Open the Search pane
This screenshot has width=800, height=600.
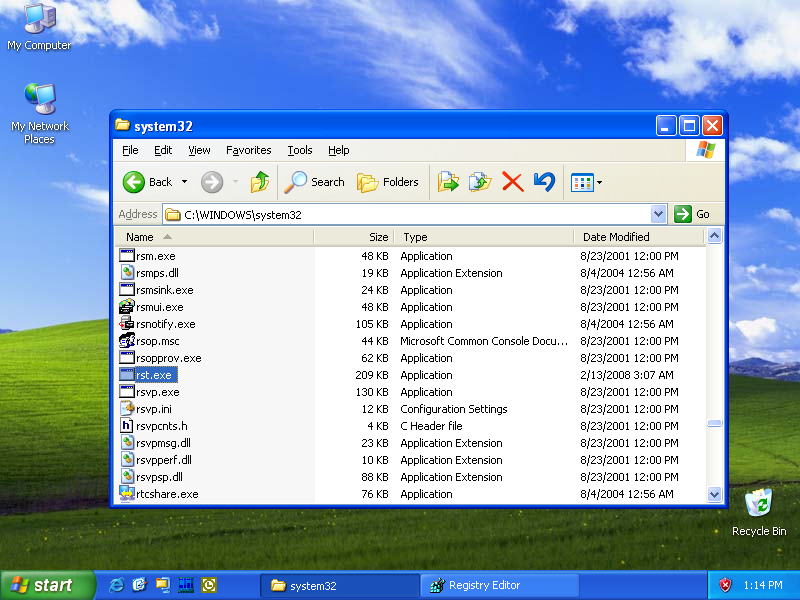pyautogui.click(x=314, y=182)
